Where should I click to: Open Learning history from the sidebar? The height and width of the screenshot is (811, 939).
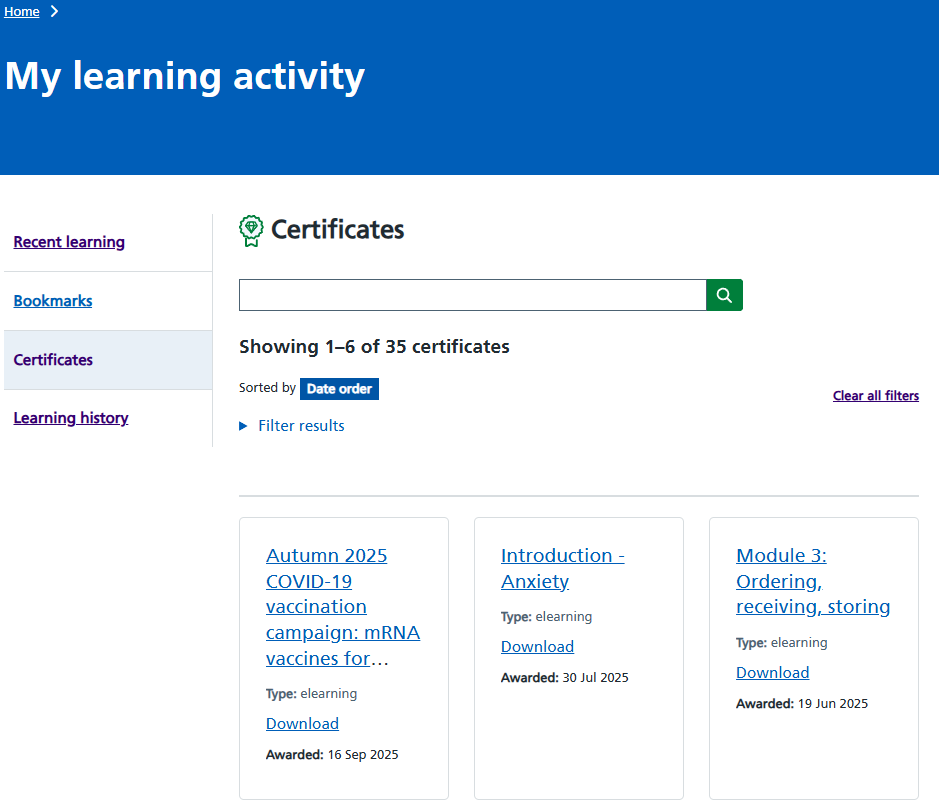(70, 417)
